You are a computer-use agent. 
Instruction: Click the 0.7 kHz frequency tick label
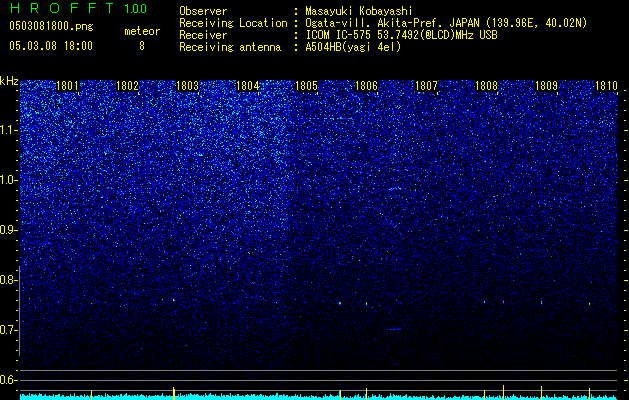[x=8, y=330]
